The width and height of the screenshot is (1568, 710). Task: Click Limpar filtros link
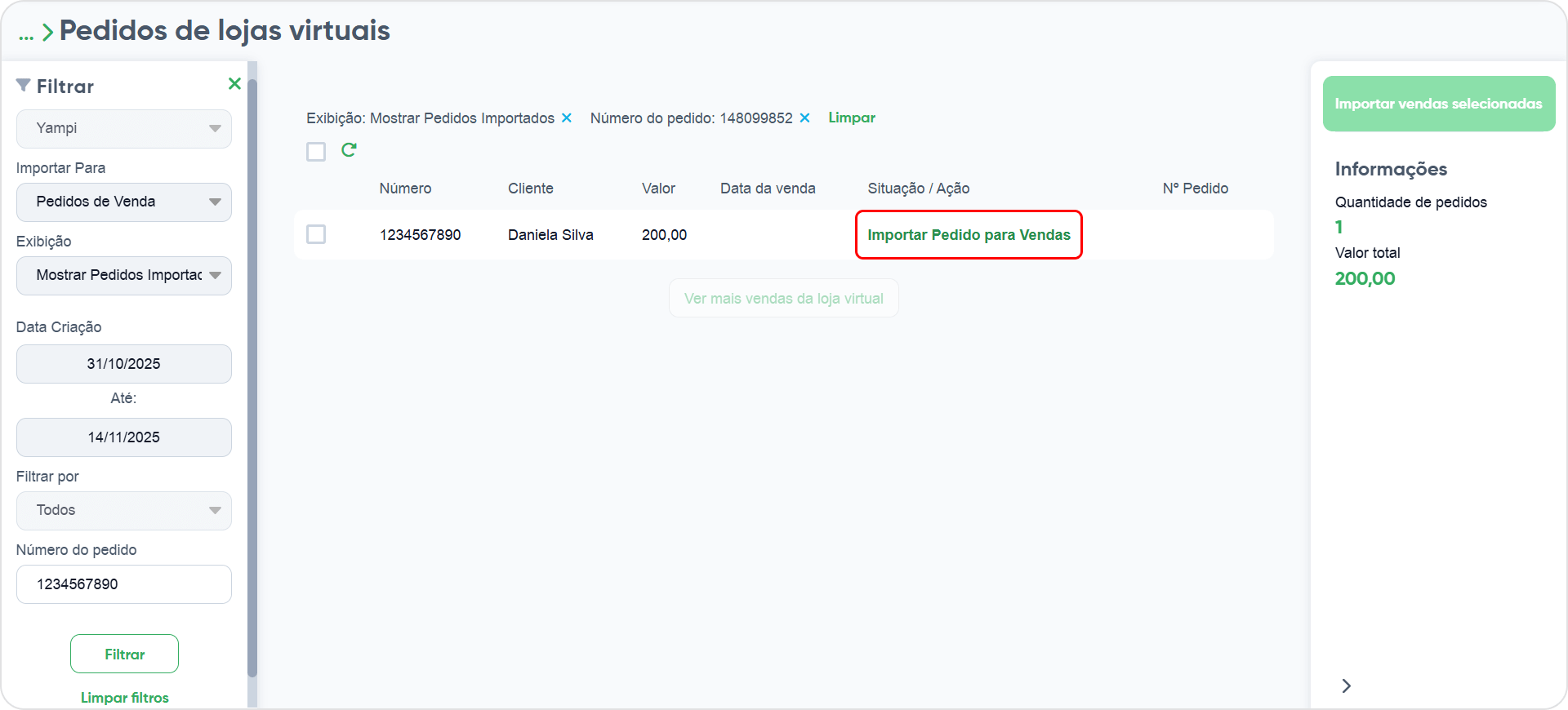[x=125, y=698]
